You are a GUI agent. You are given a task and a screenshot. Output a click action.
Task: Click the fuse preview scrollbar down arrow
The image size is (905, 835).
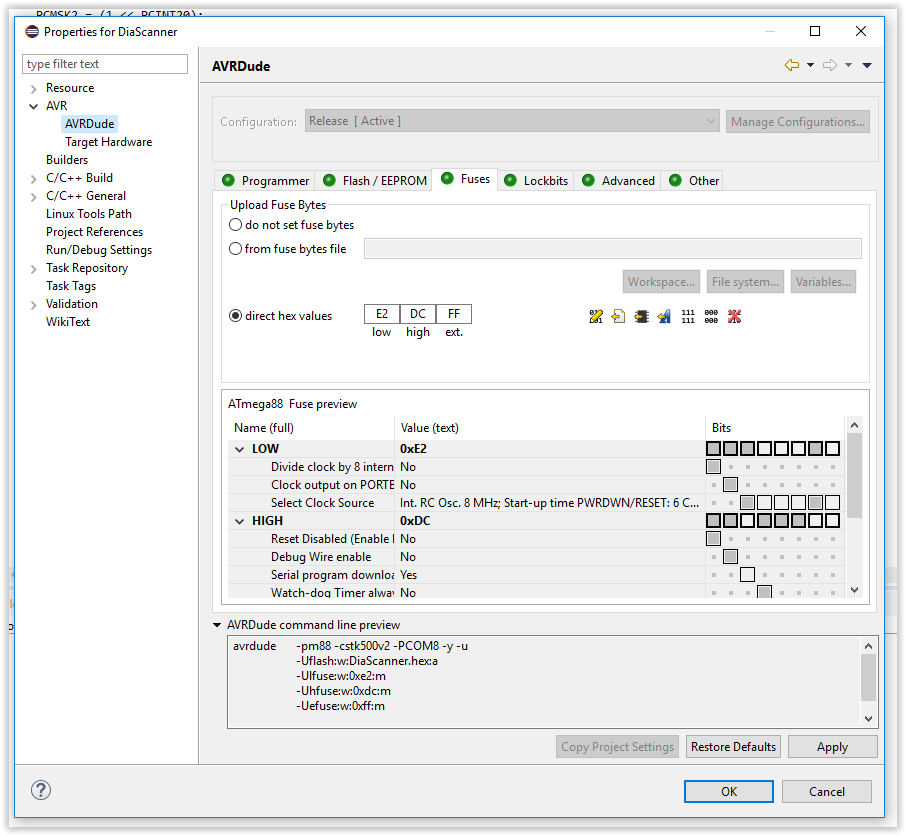point(855,590)
